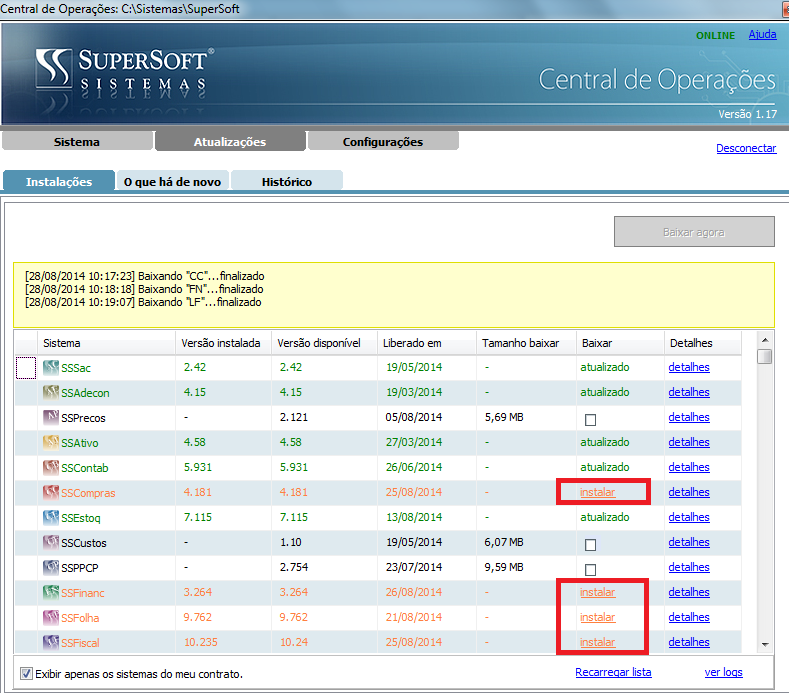
Task: Click Recarregar lista link
Action: [613, 672]
